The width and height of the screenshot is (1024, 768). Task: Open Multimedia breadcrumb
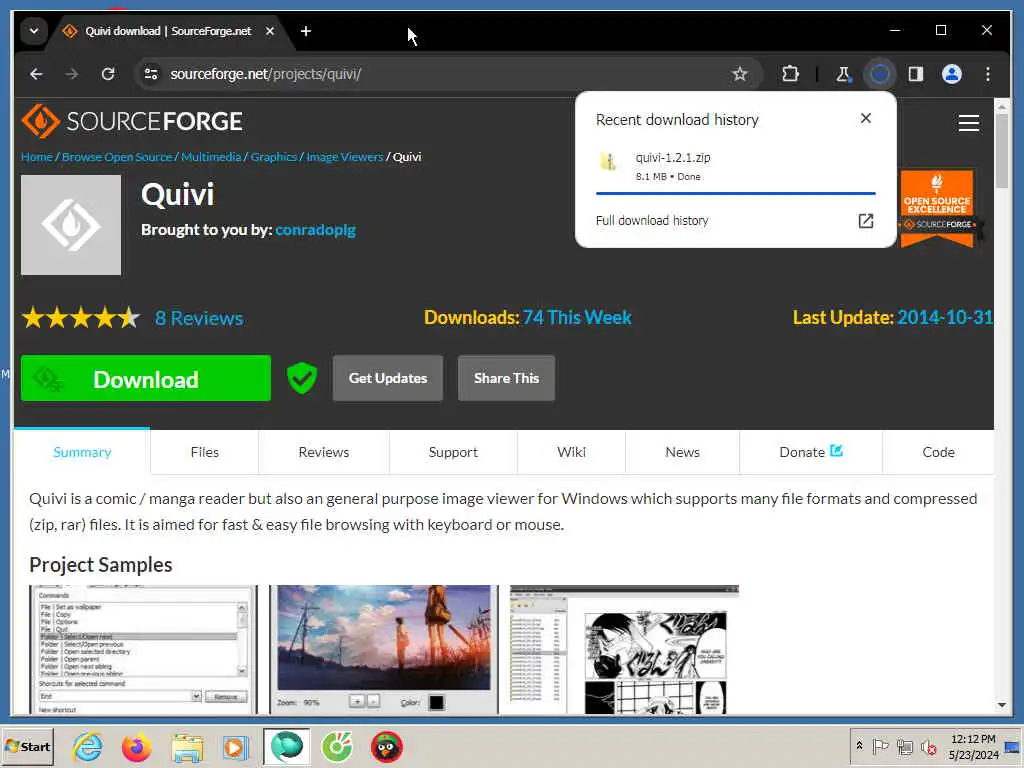[211, 157]
